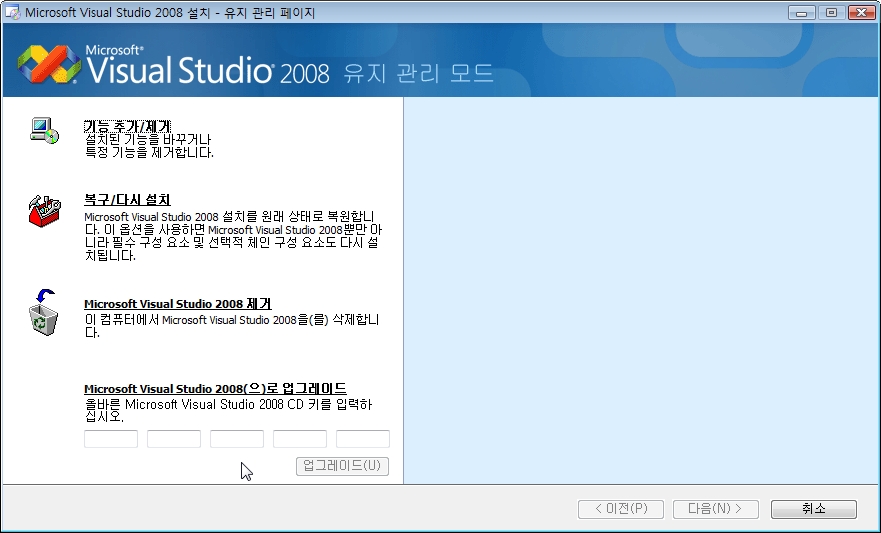881x533 pixels.
Task: Minimize the setup window
Action: [802, 12]
